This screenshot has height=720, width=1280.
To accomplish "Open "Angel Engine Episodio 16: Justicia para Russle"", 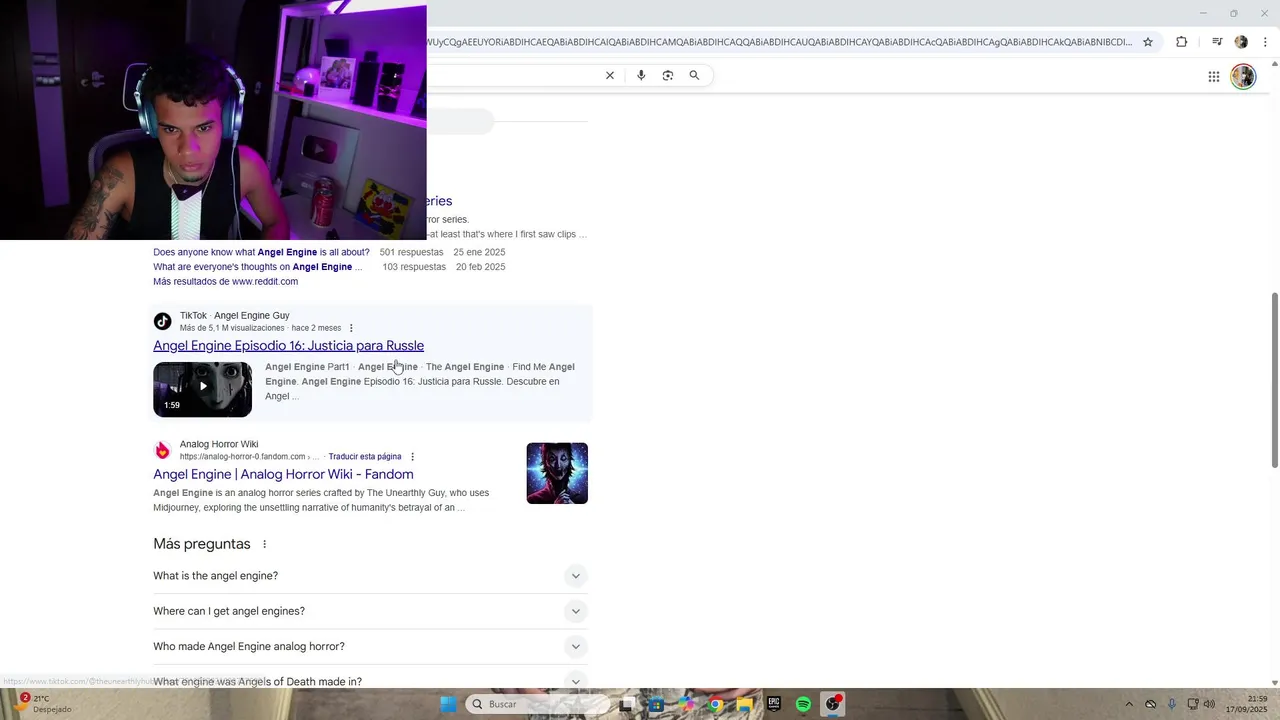I will [288, 345].
